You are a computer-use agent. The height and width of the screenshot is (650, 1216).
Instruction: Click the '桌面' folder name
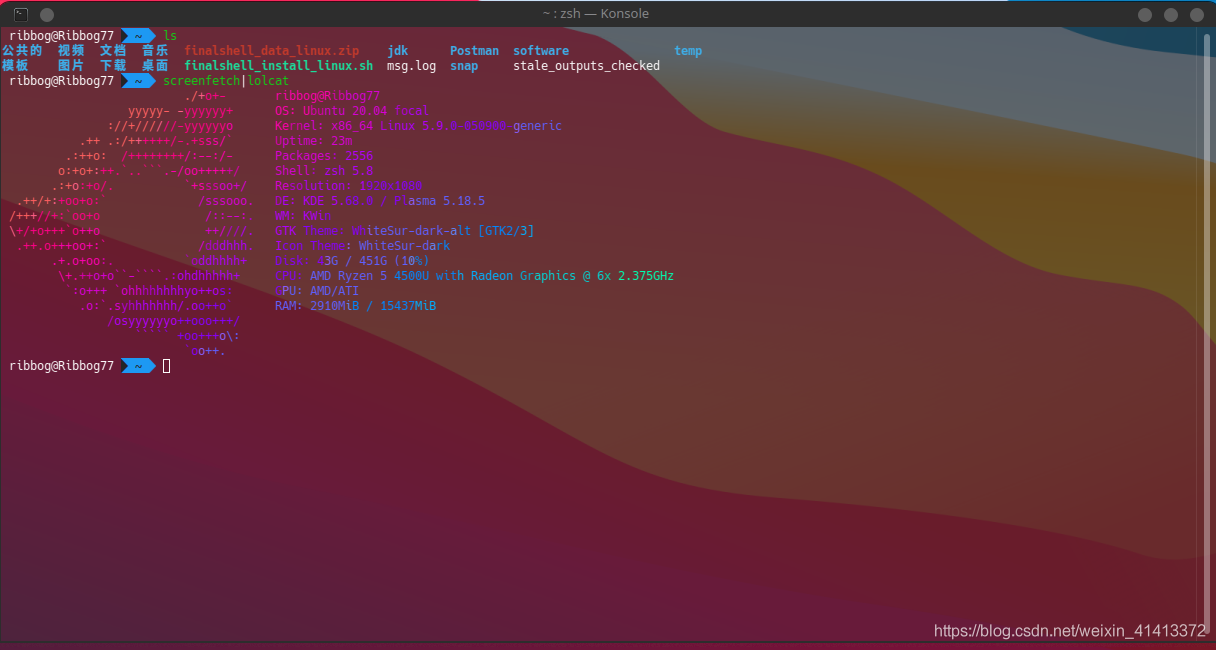155,66
